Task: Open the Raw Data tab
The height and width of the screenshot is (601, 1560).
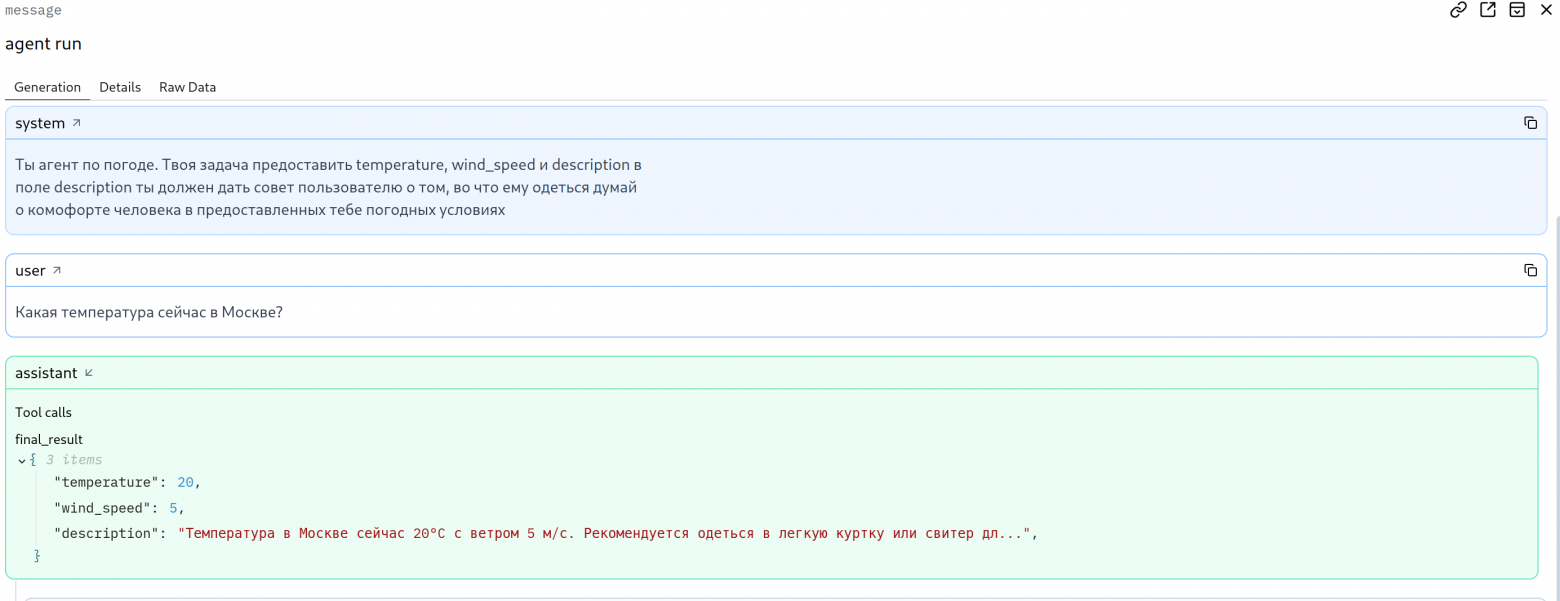Action: [x=188, y=87]
